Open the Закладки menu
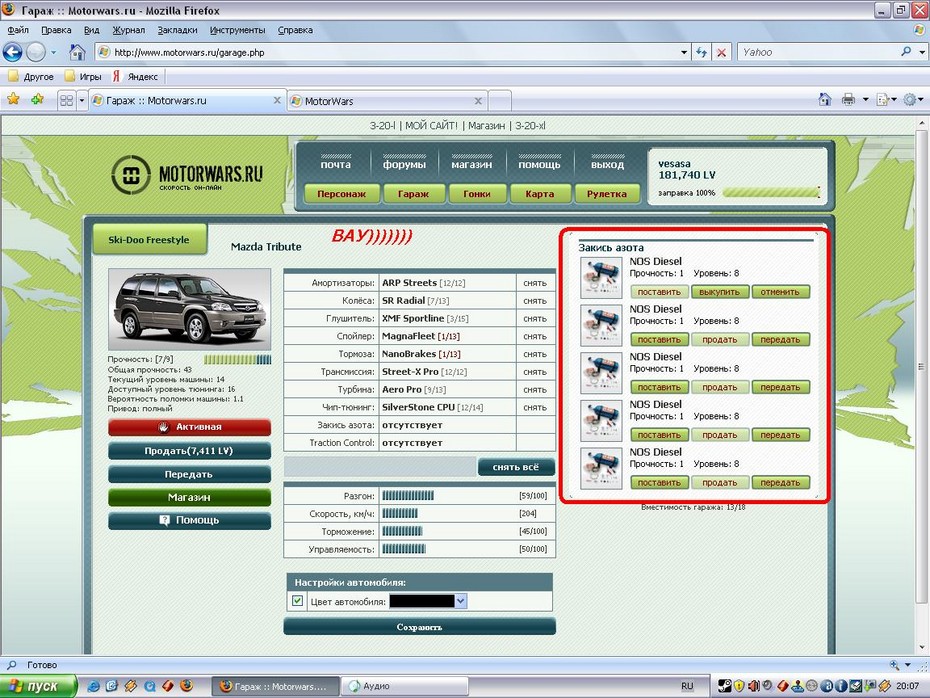Image resolution: width=930 pixels, height=698 pixels. pyautogui.click(x=177, y=30)
